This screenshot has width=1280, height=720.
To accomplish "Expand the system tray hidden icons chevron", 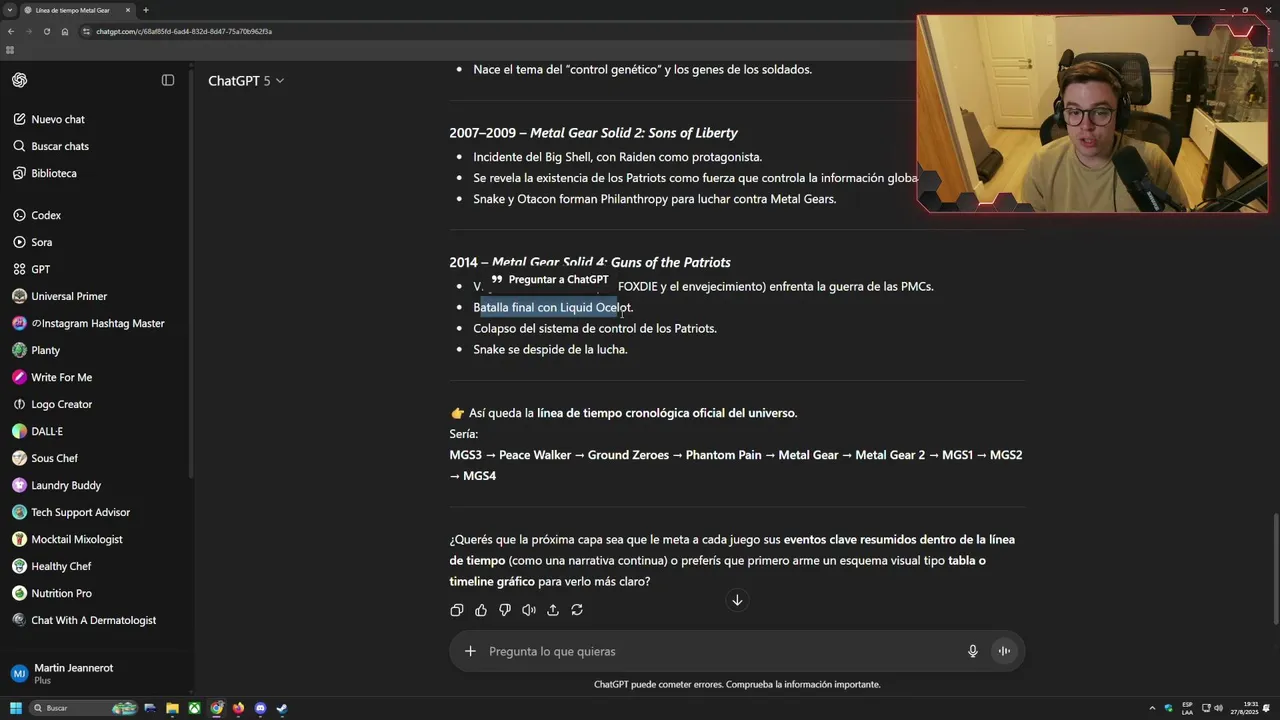I will 1152,708.
